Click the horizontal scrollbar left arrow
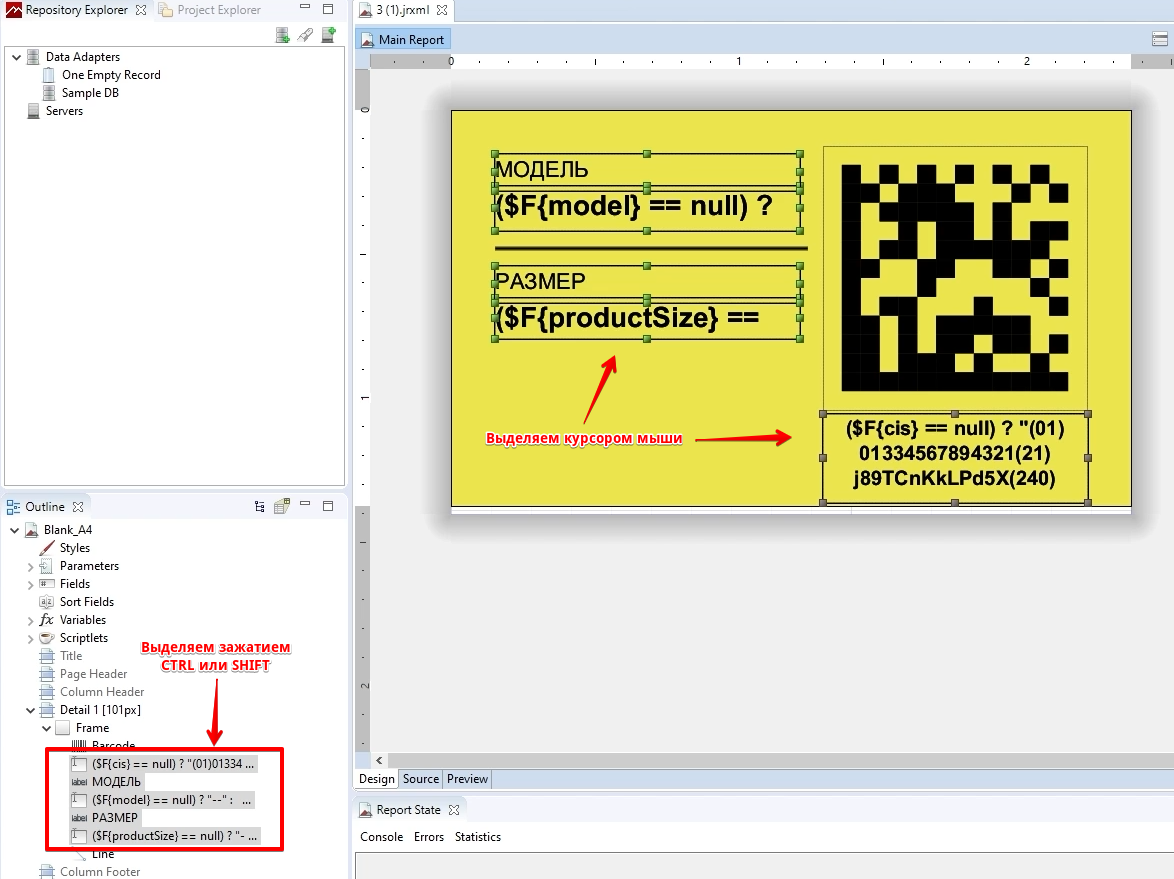This screenshot has width=1174, height=879. click(379, 760)
